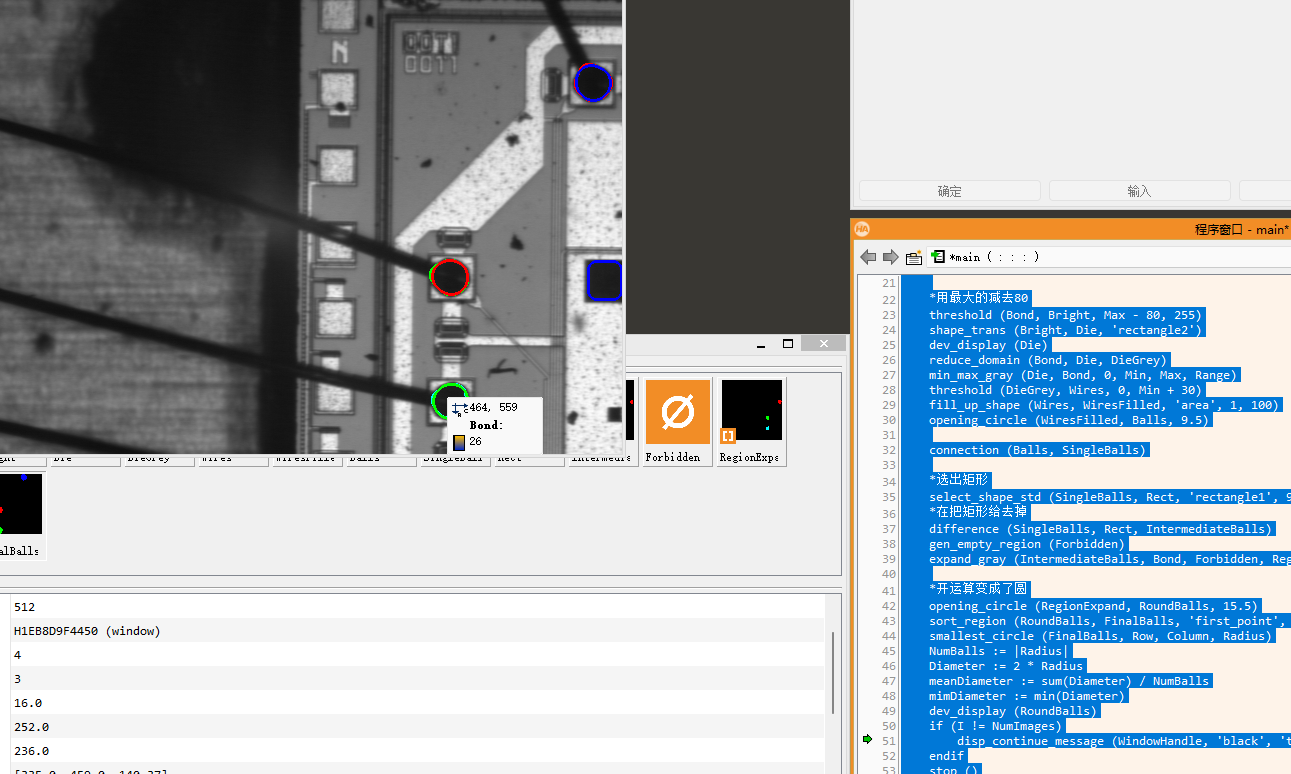The image size is (1291, 774).
Task: Click line number 35 in the gutter
Action: point(888,496)
